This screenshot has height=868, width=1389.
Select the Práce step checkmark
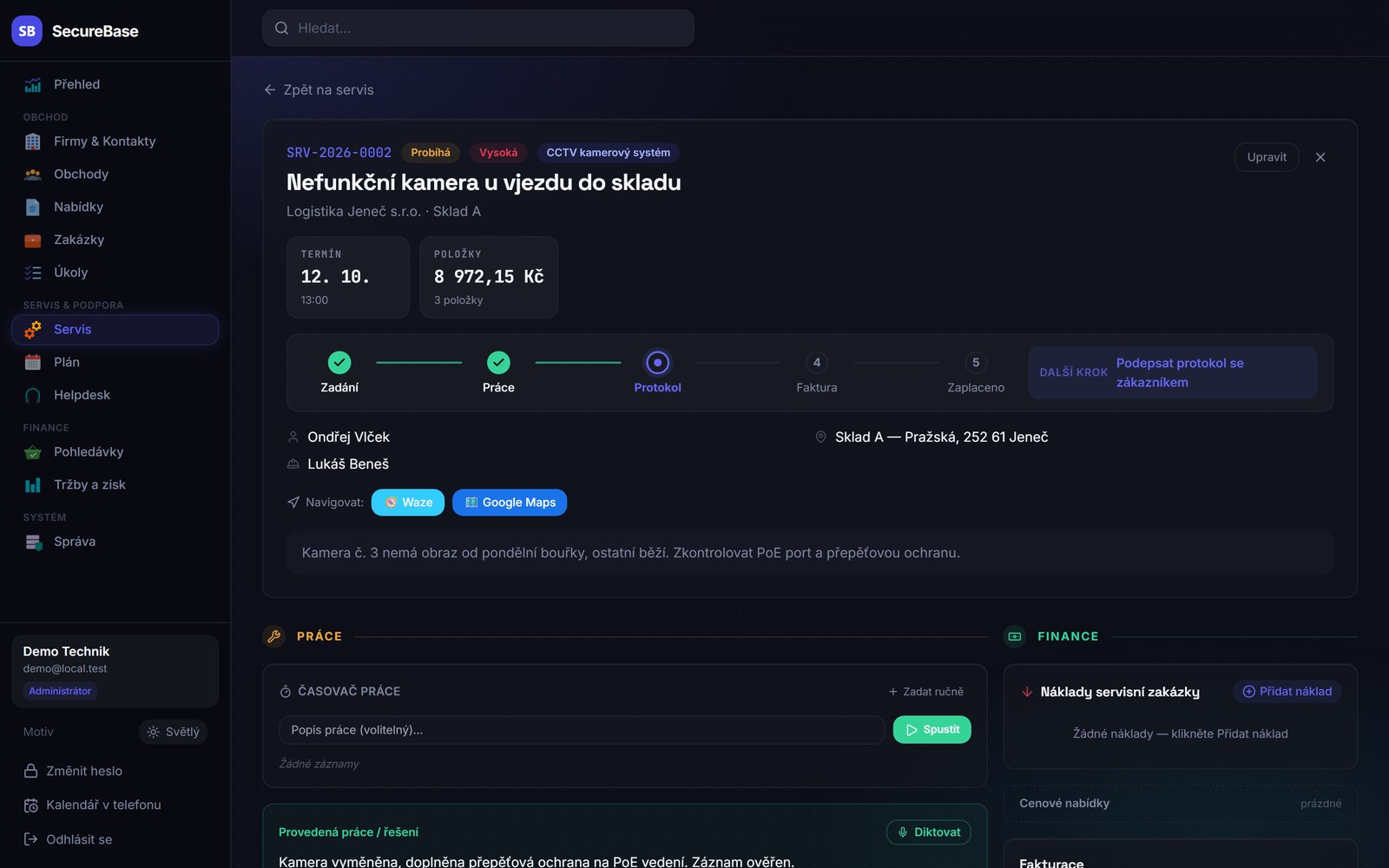coord(498,363)
